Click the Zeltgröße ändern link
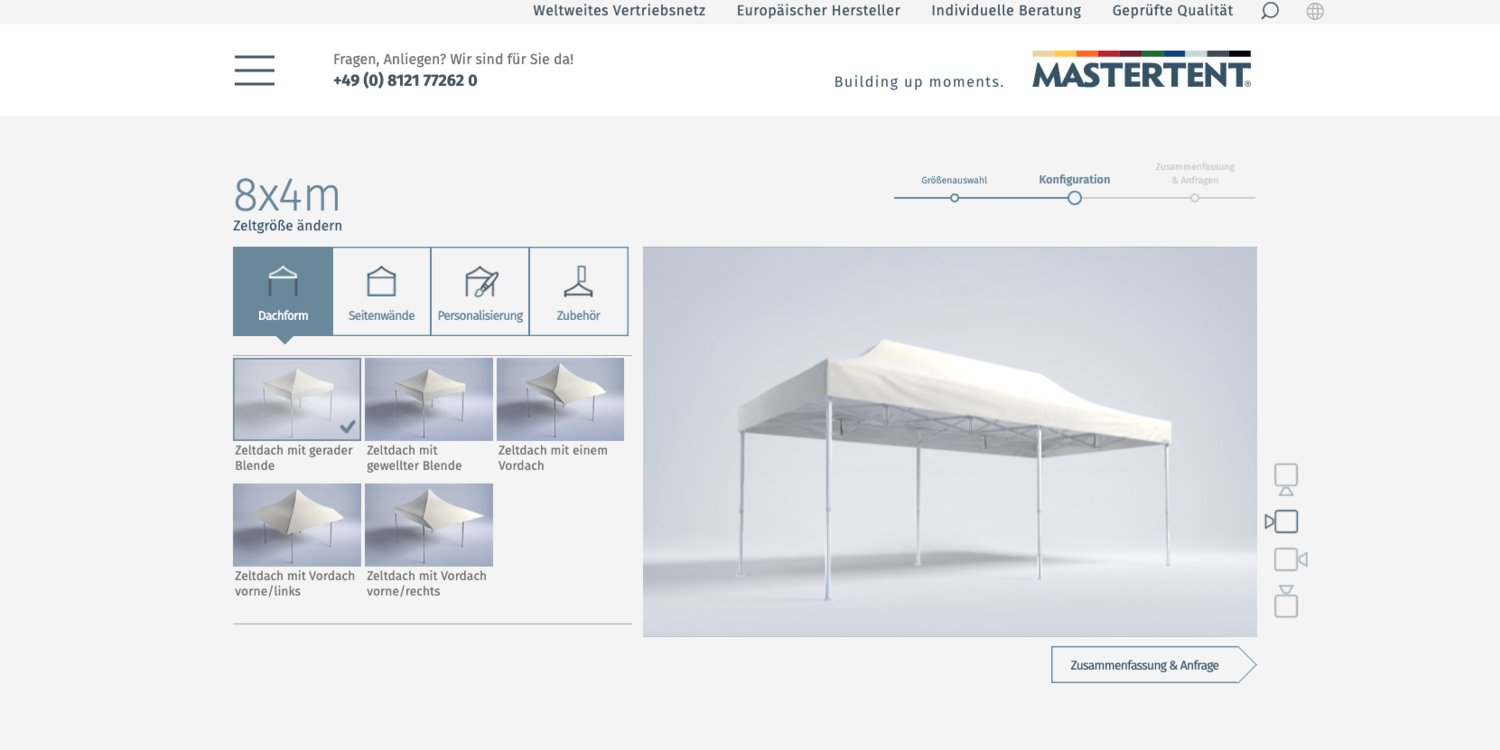 [288, 226]
